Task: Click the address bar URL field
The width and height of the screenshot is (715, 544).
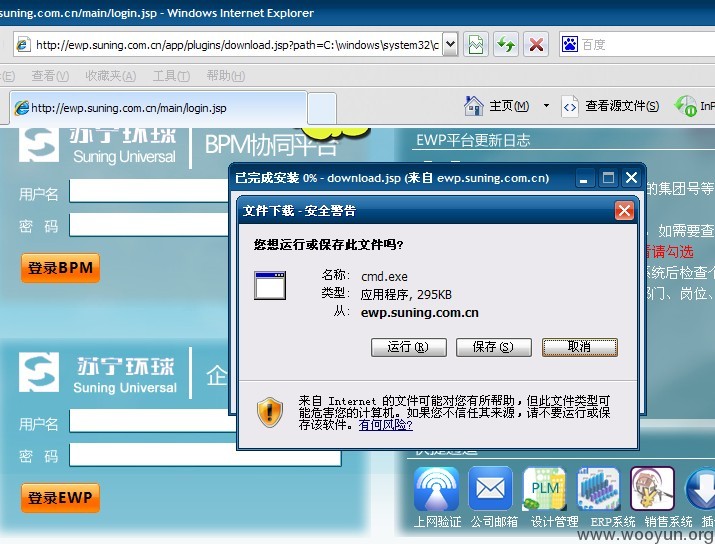Action: [x=235, y=45]
